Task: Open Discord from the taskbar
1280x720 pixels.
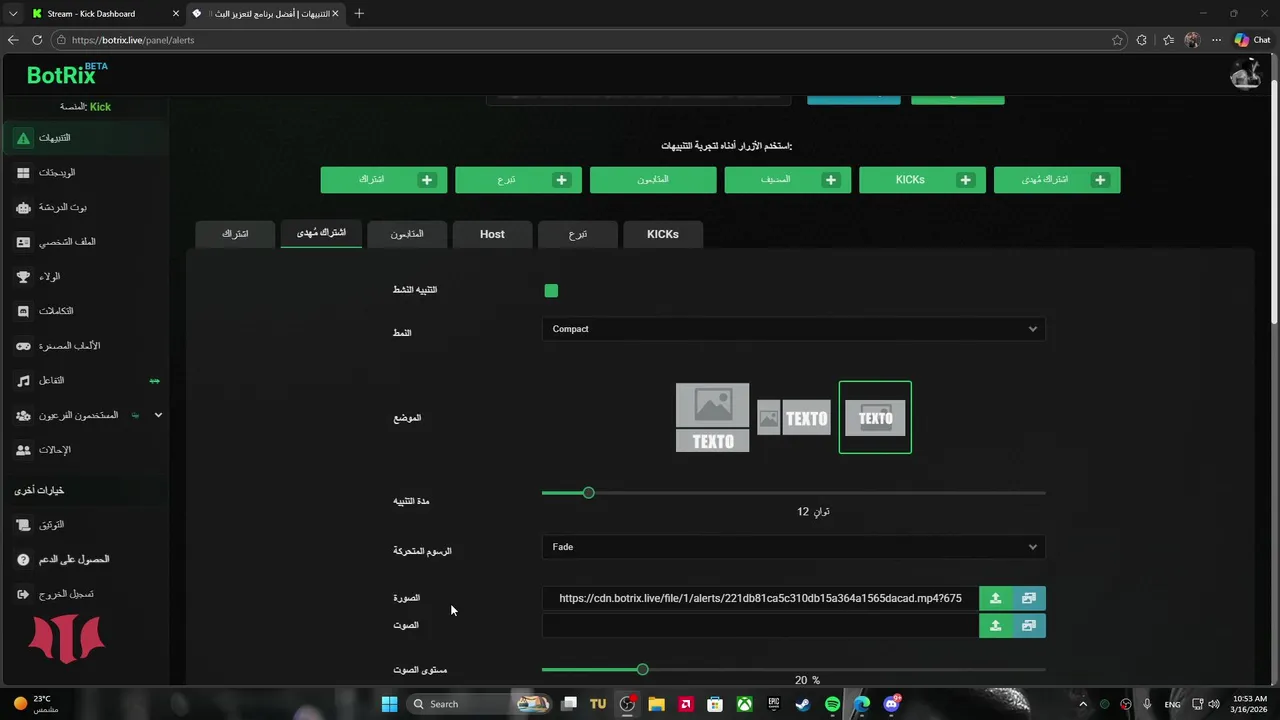Action: point(891,704)
